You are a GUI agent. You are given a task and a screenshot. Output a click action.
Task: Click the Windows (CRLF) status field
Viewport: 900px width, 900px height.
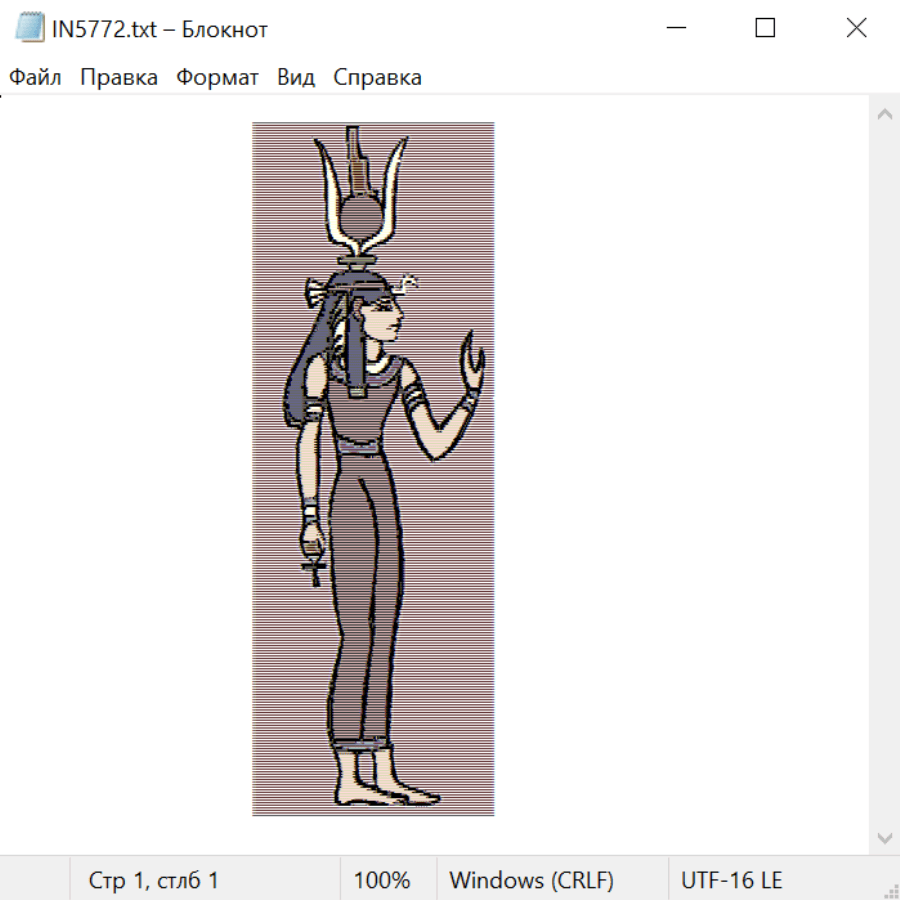[x=531, y=881]
